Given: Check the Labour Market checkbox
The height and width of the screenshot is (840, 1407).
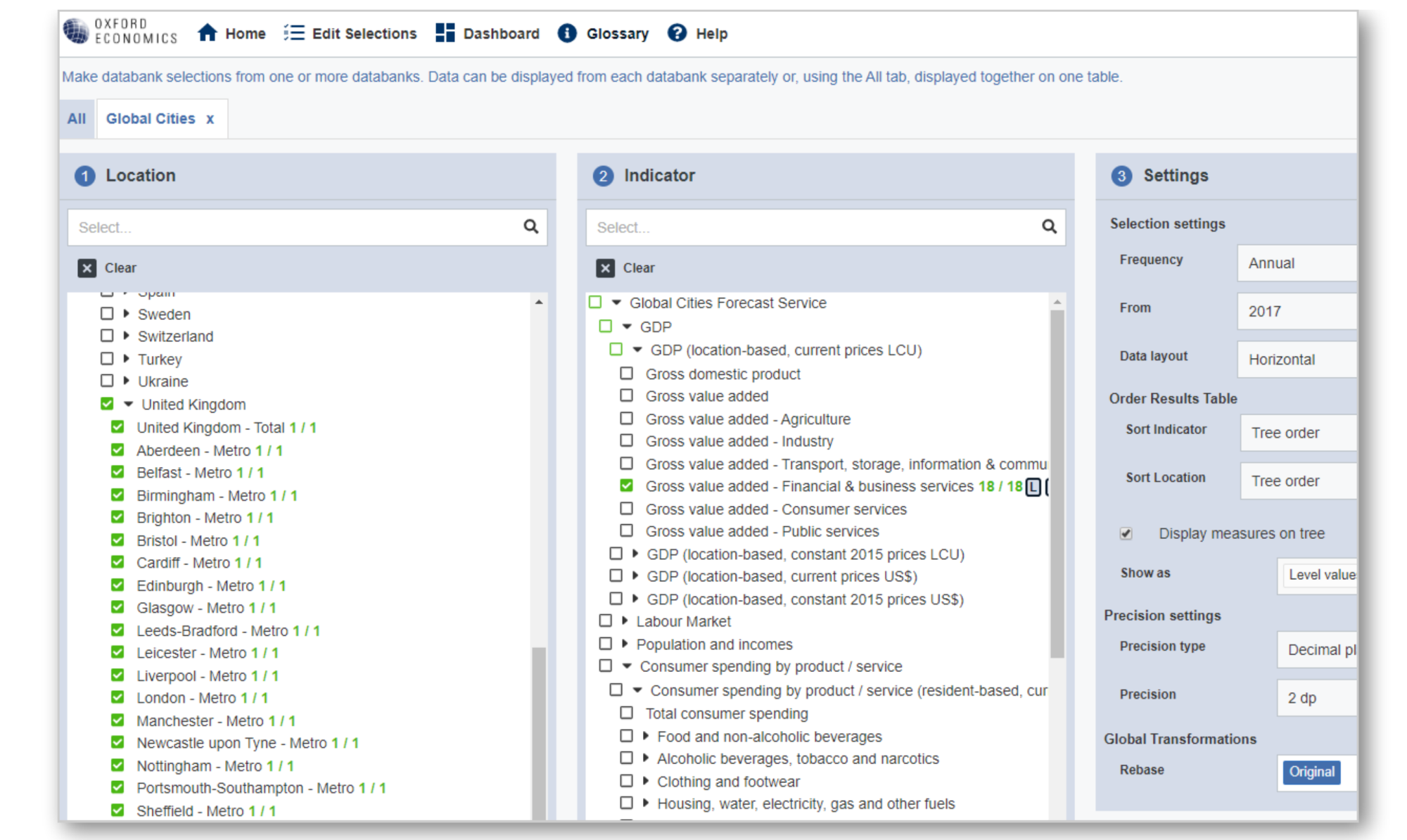Looking at the screenshot, I should point(605,621).
